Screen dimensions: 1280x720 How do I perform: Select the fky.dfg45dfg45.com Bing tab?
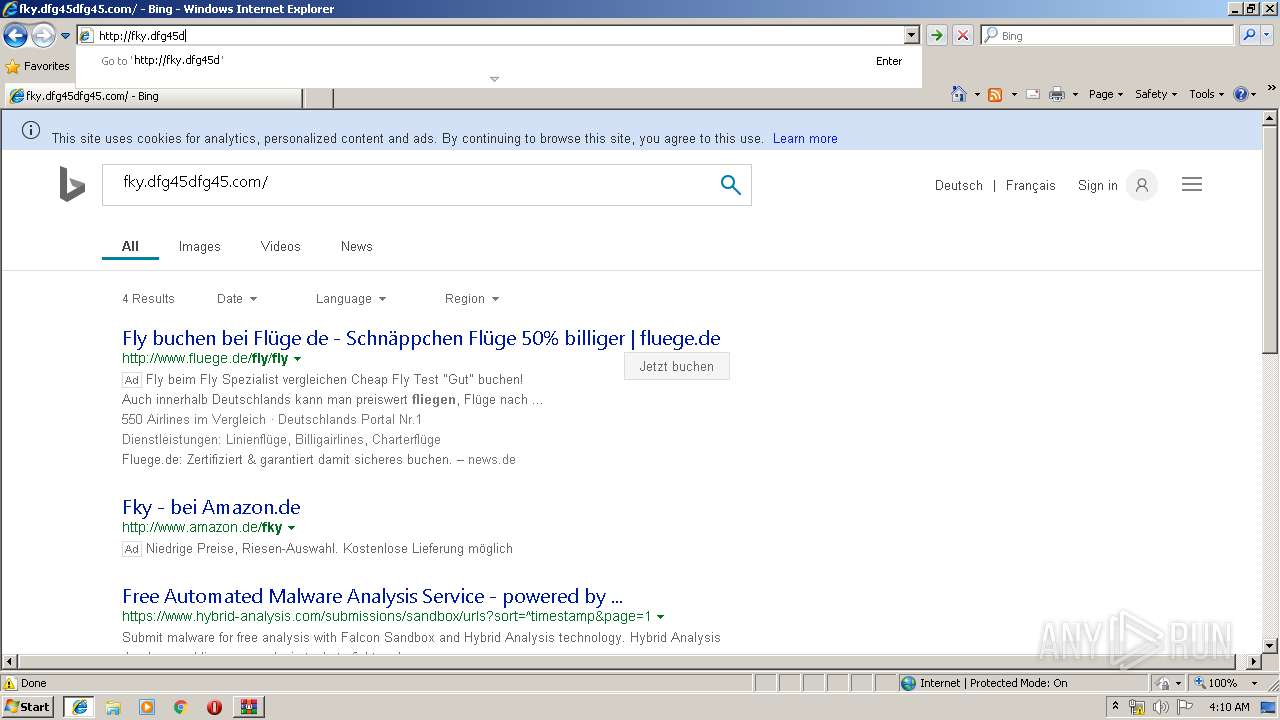[154, 97]
